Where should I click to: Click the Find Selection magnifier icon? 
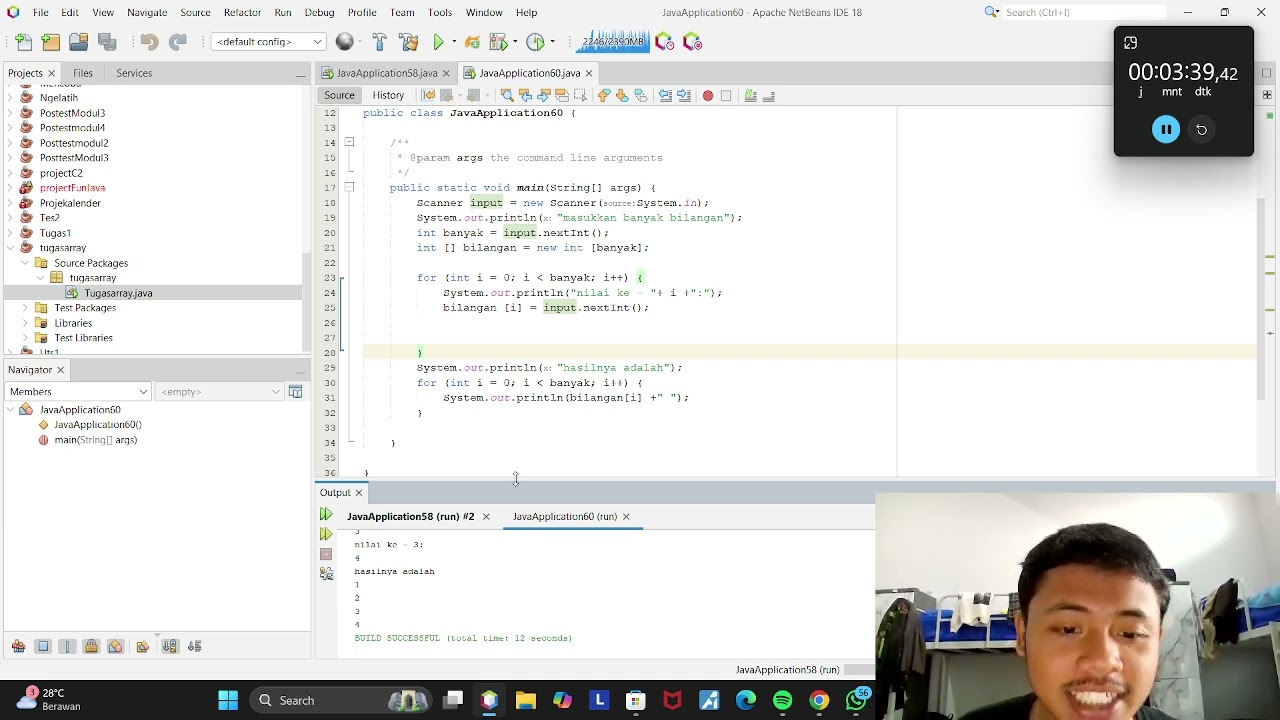(x=506, y=95)
